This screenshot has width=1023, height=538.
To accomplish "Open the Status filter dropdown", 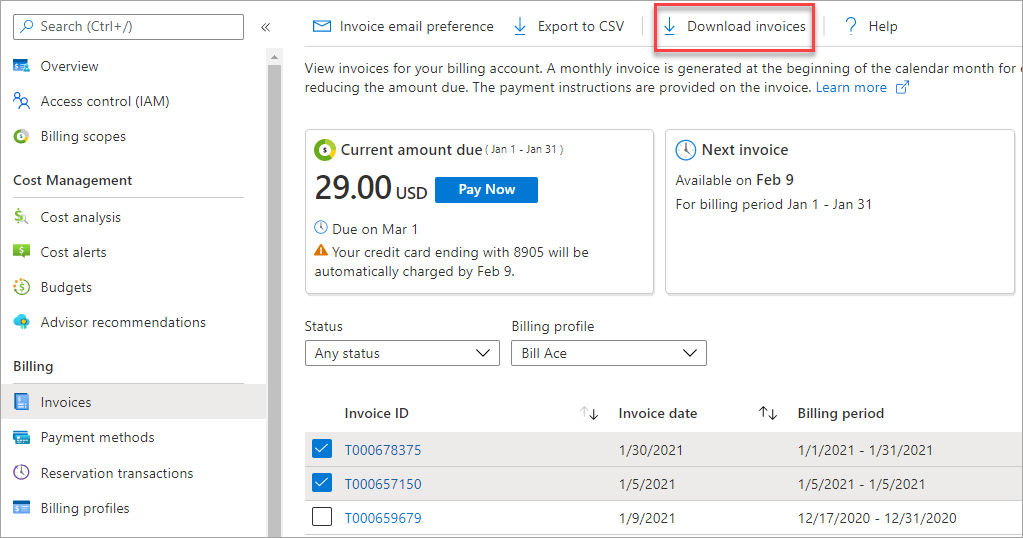I will (x=402, y=353).
